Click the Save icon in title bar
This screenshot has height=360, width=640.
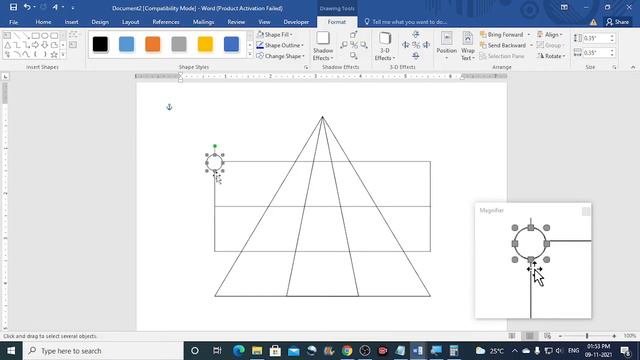[x=13, y=7]
